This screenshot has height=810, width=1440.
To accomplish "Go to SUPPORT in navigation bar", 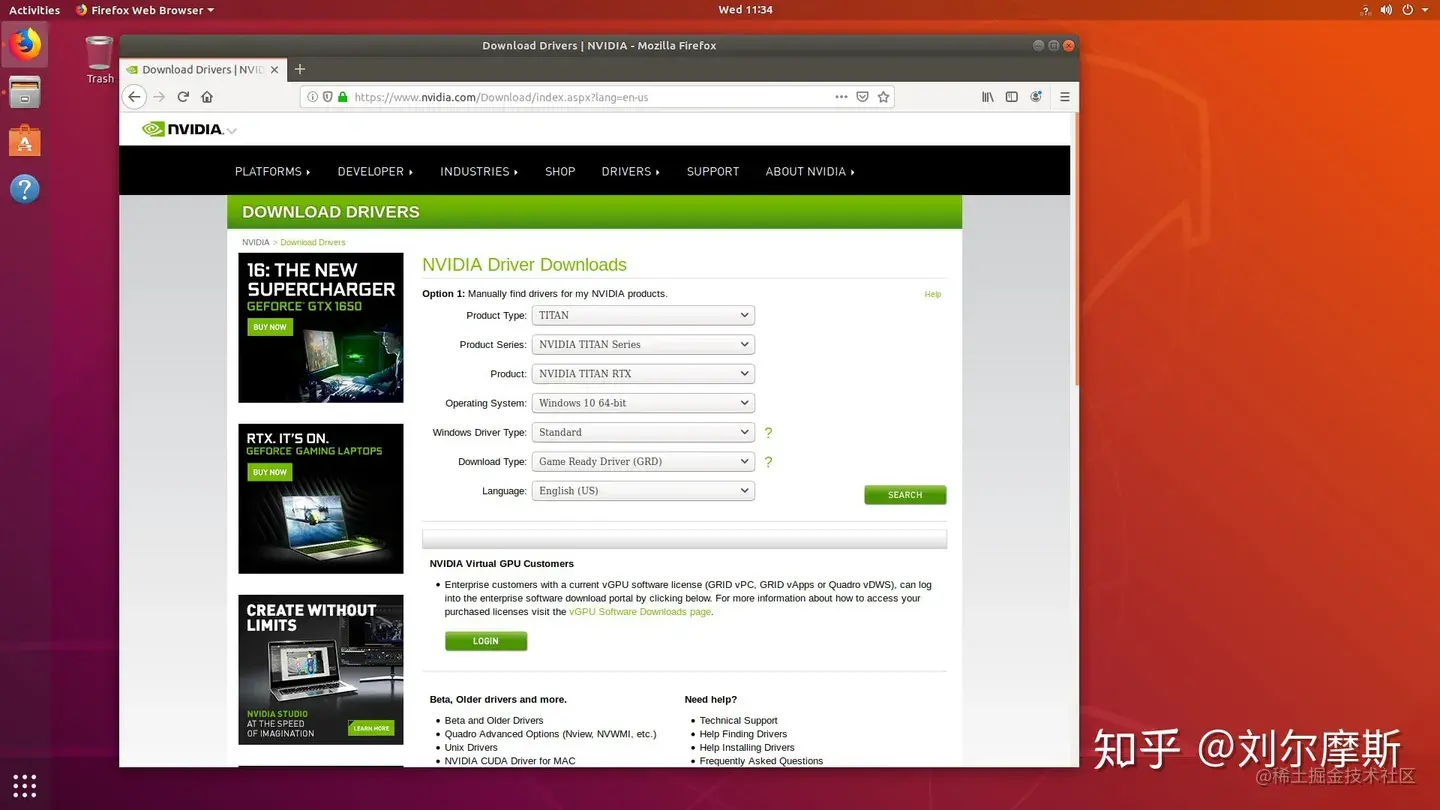I will click(x=713, y=172).
